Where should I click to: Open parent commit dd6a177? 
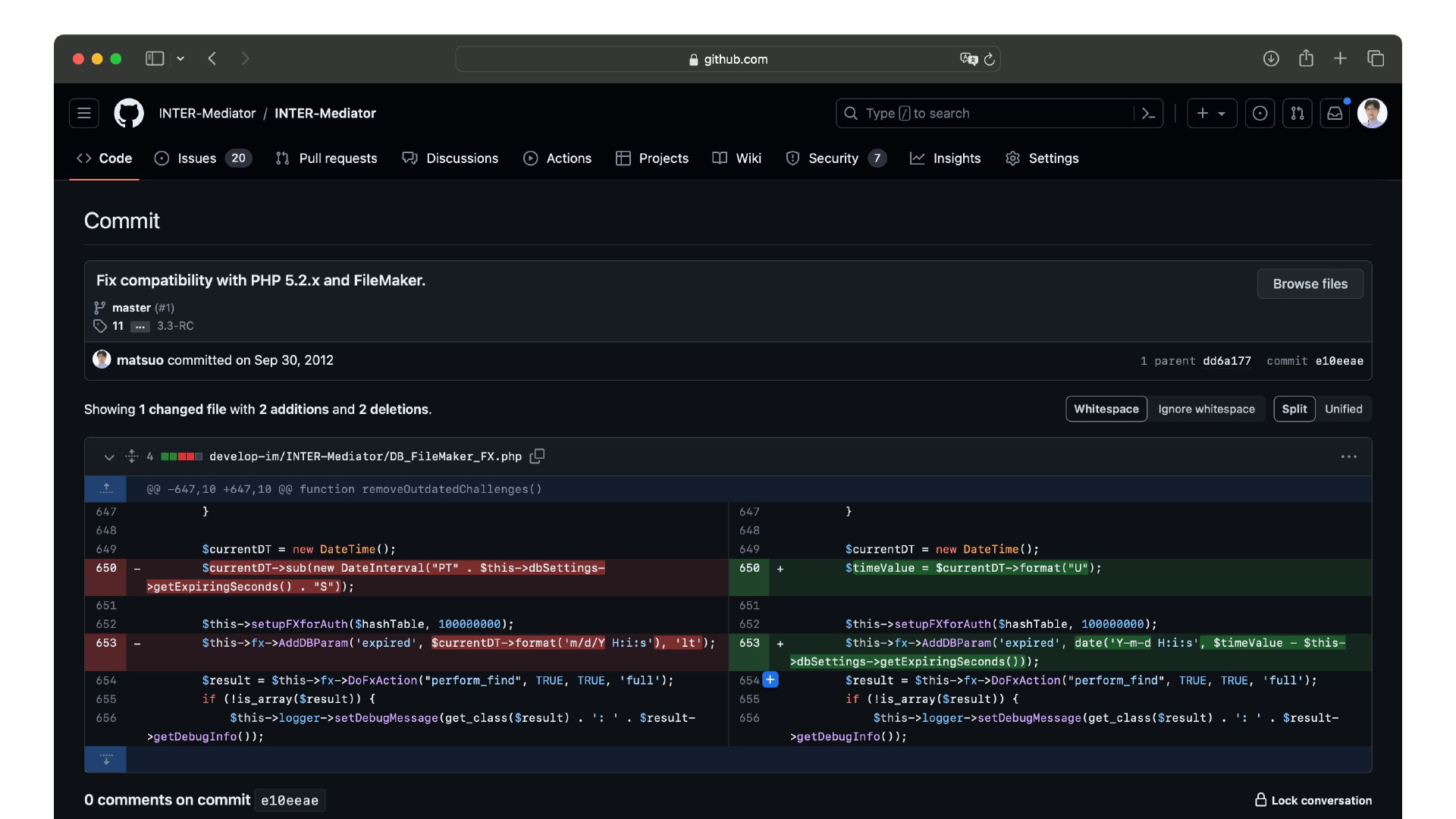click(1227, 361)
